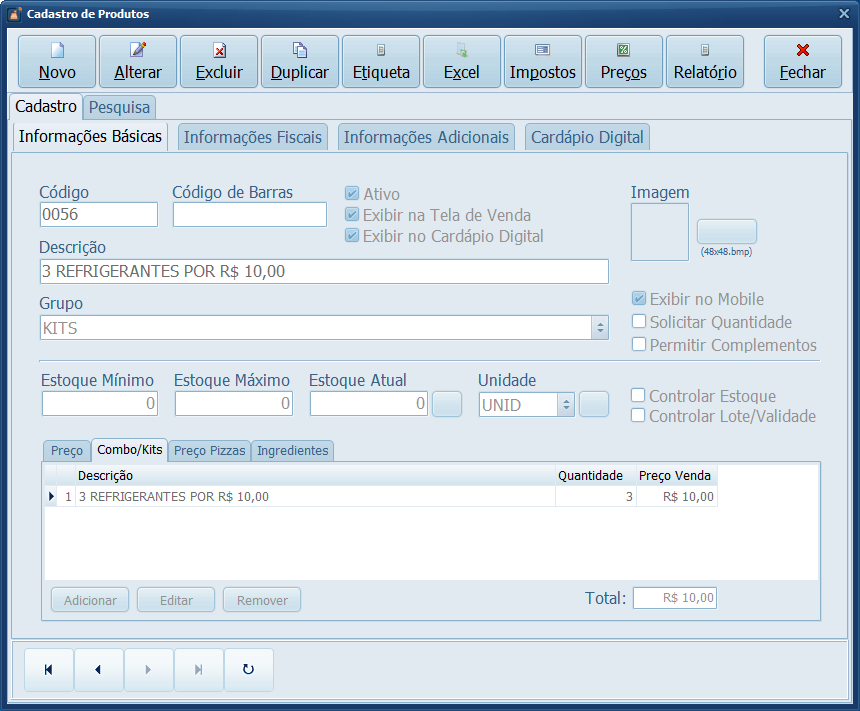
Task: Switch to the Pesquisa tab
Action: pos(119,107)
